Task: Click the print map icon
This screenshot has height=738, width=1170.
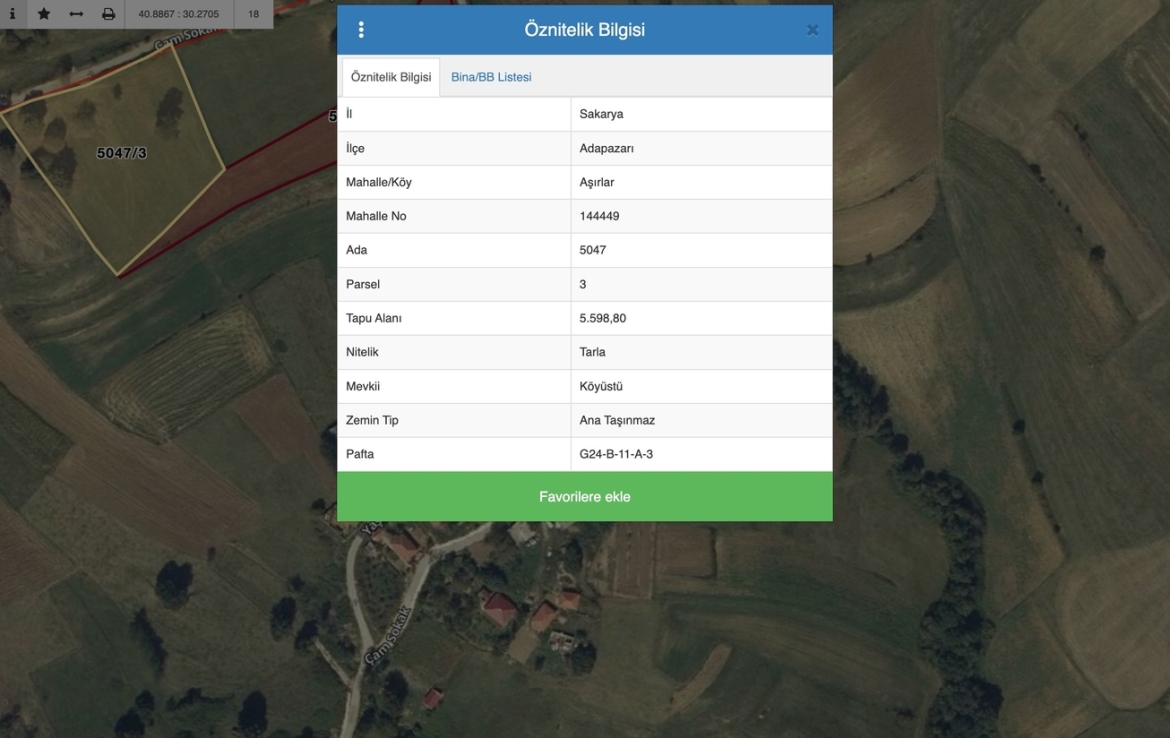Action: click(108, 14)
